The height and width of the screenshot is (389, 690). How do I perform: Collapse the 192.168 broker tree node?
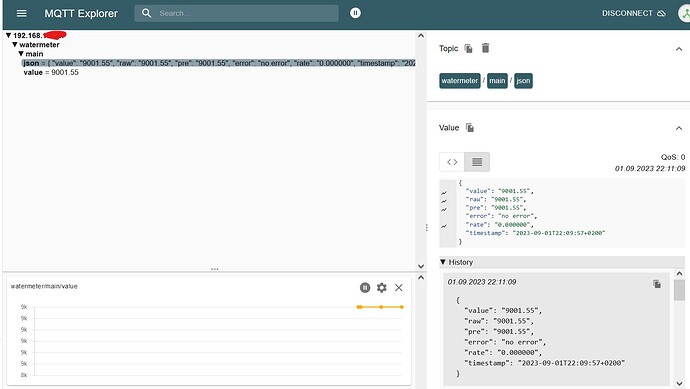pos(8,35)
